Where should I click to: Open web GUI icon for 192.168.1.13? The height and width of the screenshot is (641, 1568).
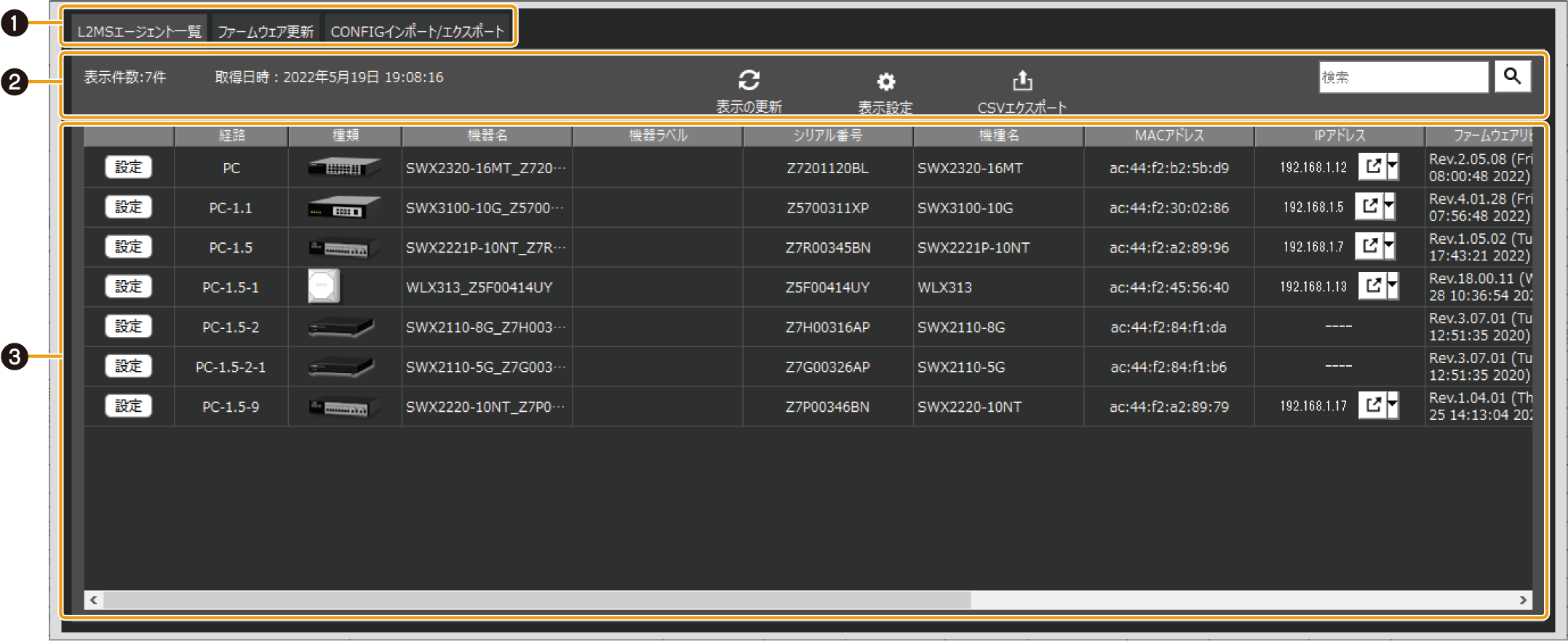pyautogui.click(x=1373, y=286)
